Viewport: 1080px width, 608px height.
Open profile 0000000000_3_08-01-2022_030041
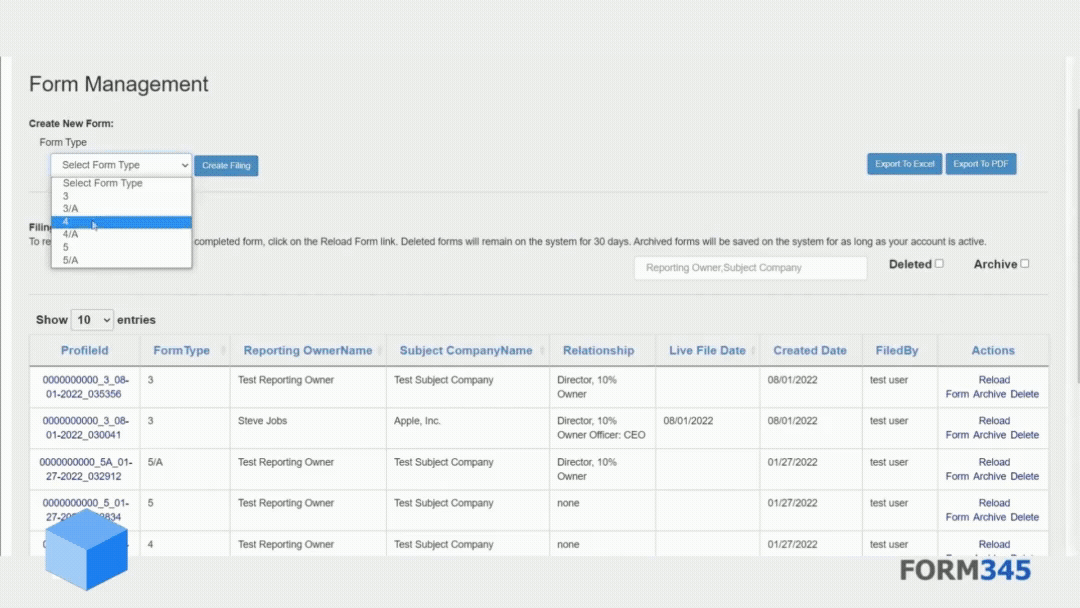[x=85, y=427]
